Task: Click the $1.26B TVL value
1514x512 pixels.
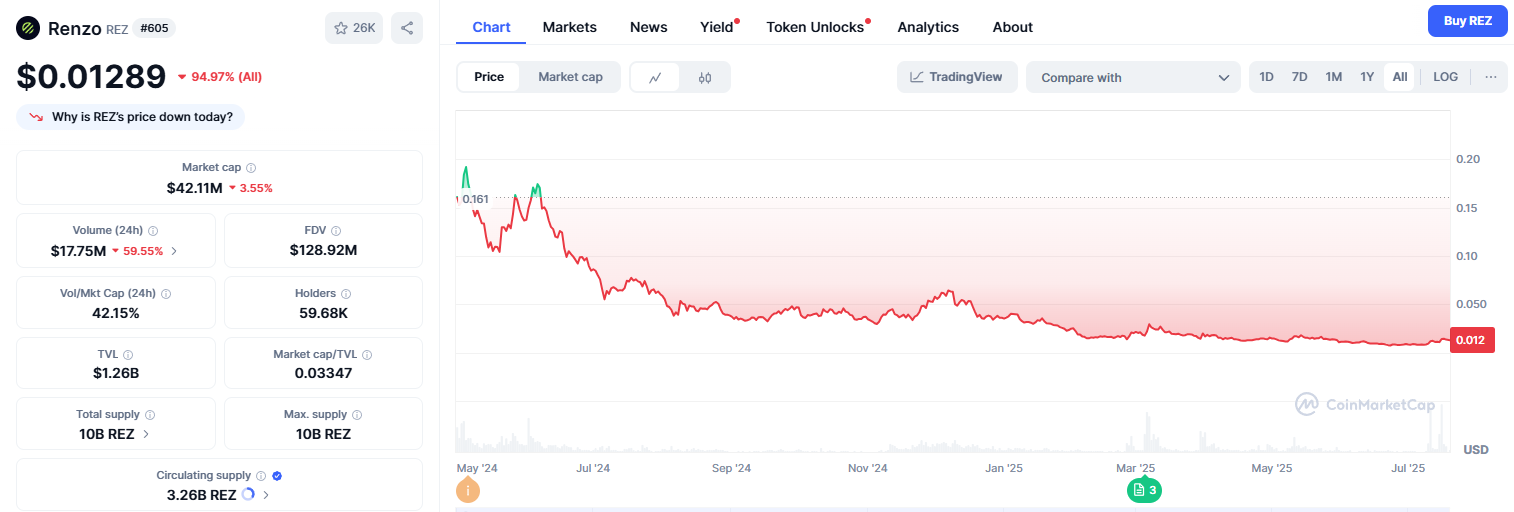Action: [116, 373]
